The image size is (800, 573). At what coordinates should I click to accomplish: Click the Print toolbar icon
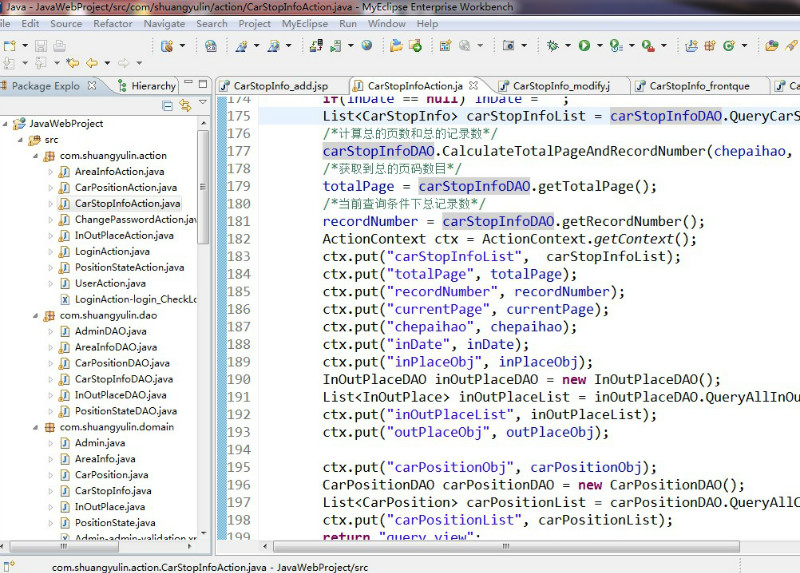tap(59, 46)
